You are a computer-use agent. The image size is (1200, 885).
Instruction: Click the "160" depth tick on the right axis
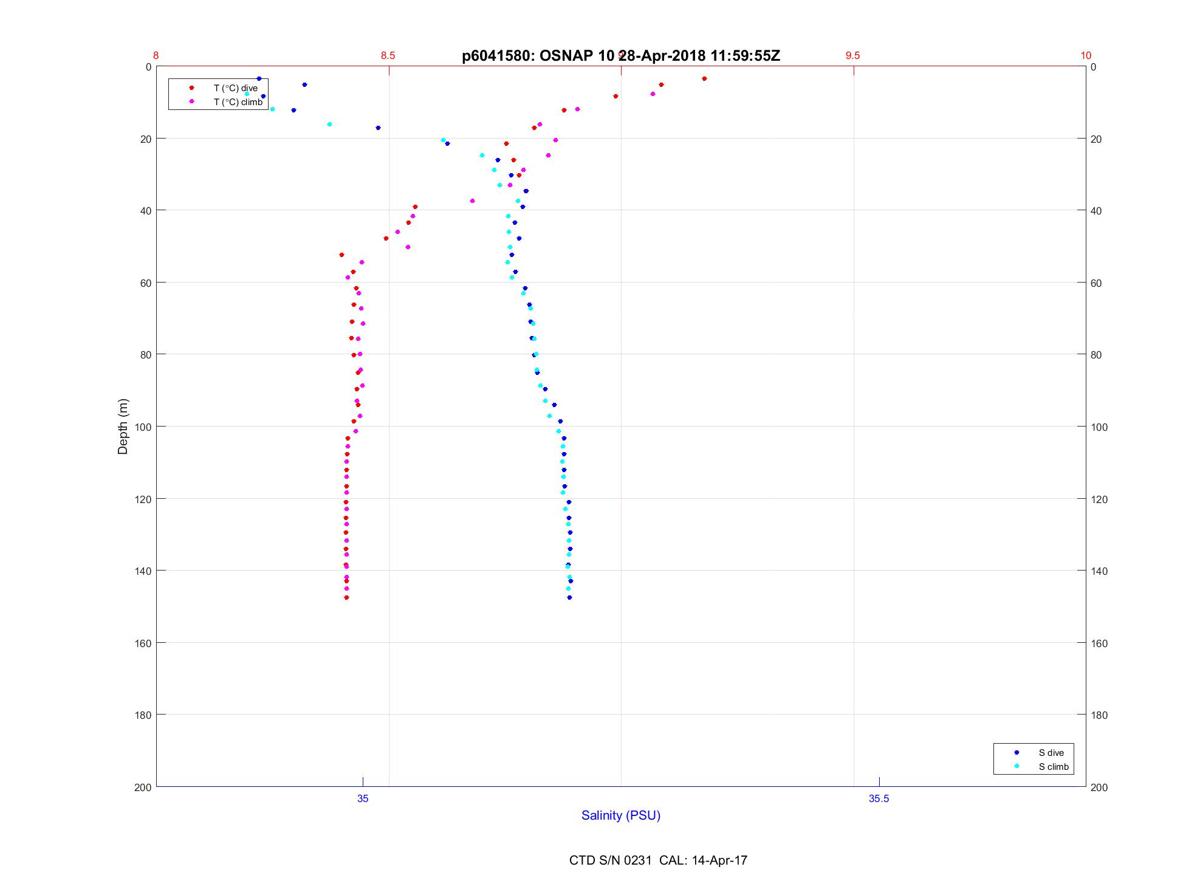1100,643
